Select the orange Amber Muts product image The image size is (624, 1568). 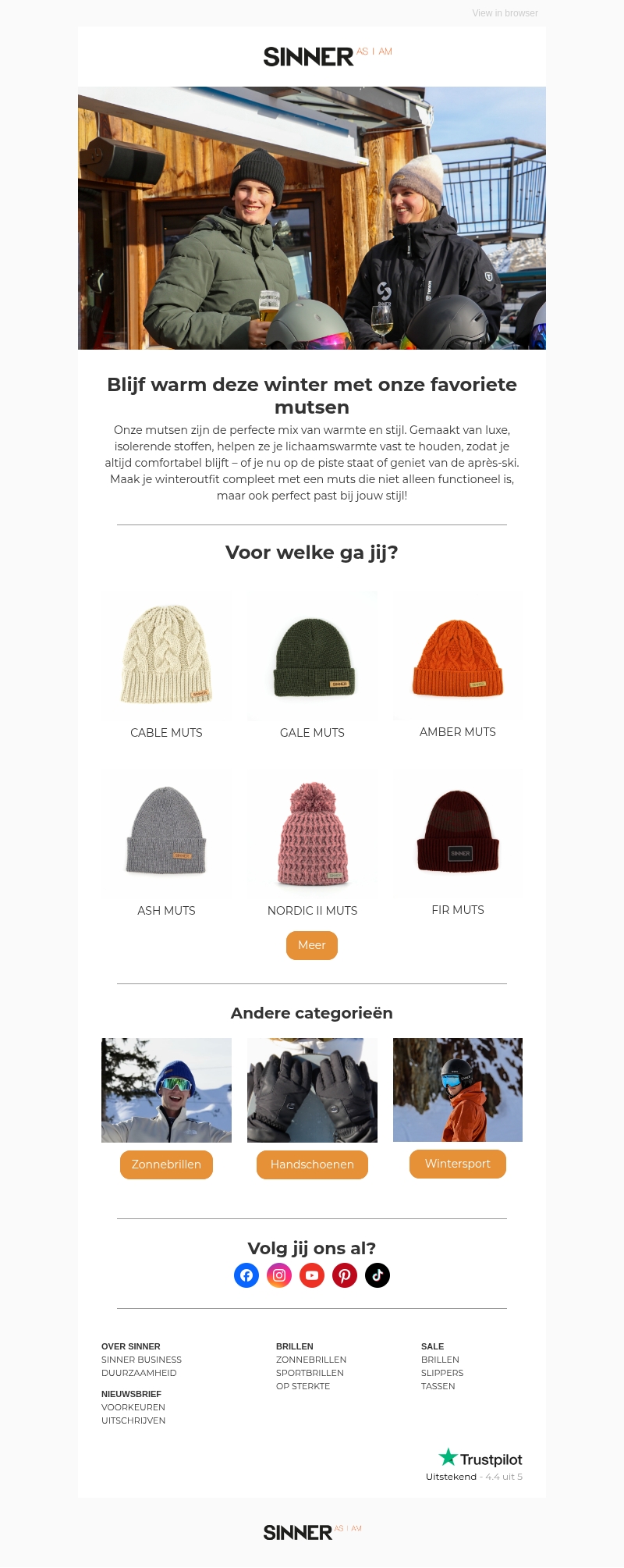point(458,655)
